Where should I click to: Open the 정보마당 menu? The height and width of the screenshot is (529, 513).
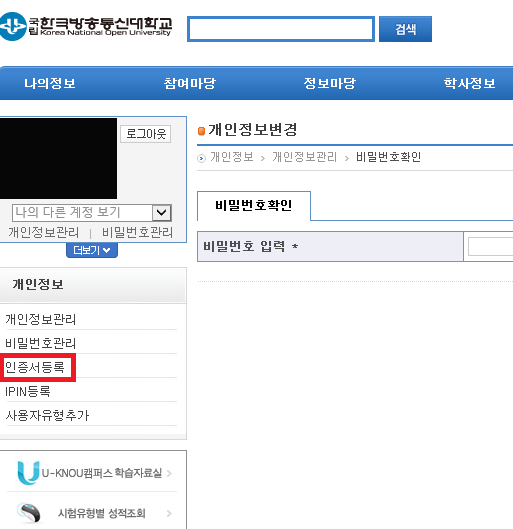coord(330,83)
